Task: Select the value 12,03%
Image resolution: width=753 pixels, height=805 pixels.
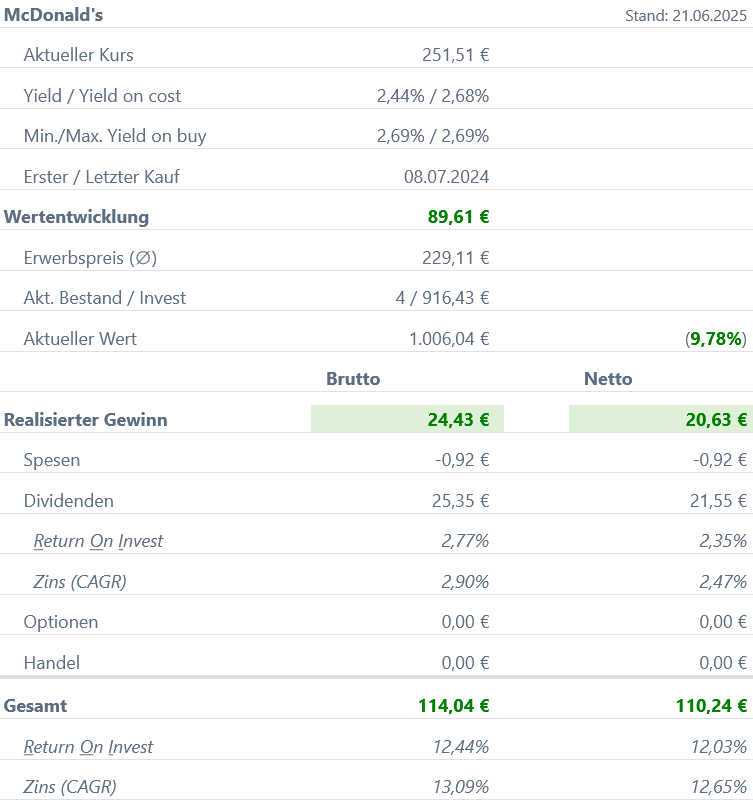Action: pos(719,748)
